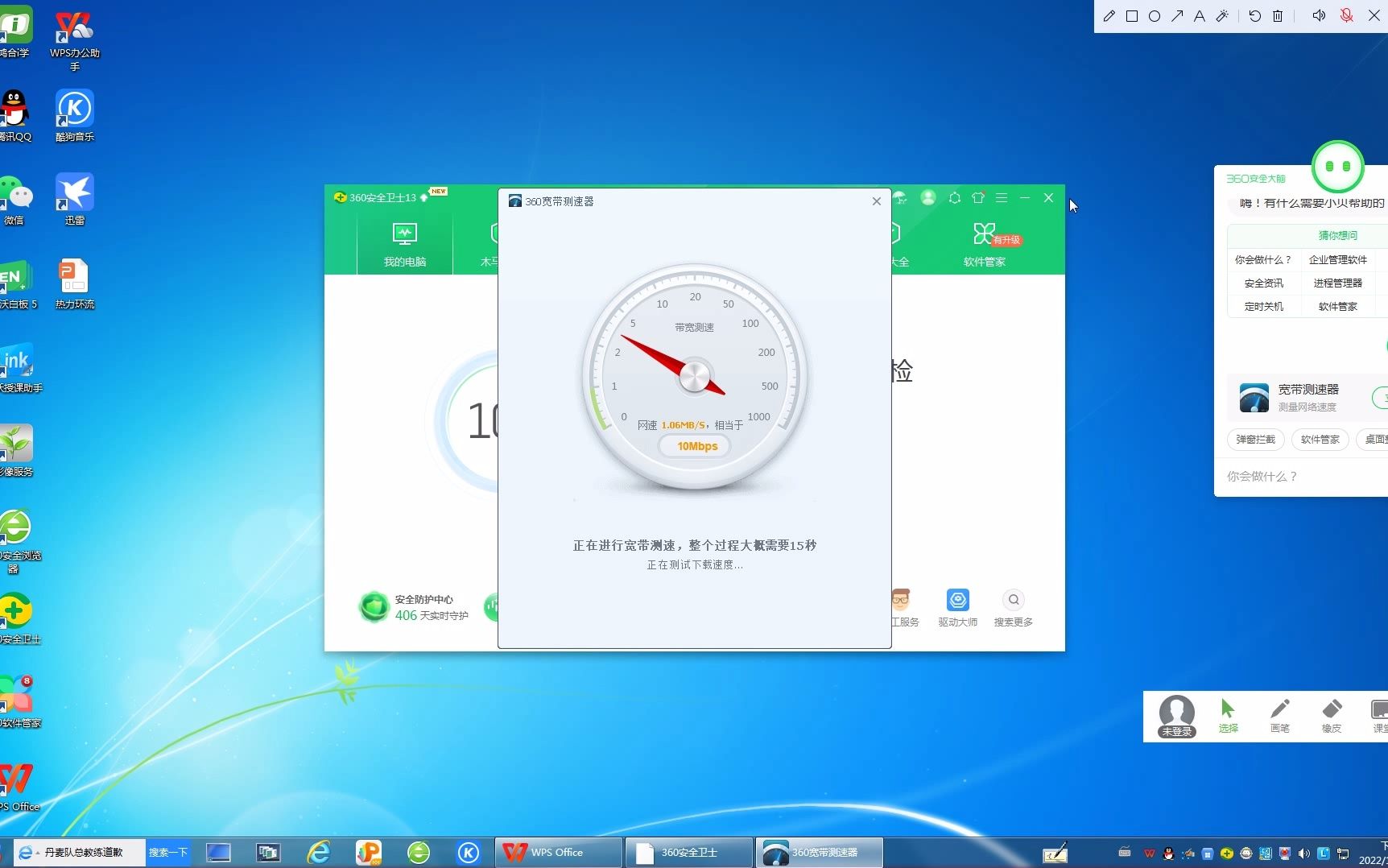Activate the 选择 pointer tool

pyautogui.click(x=1228, y=716)
